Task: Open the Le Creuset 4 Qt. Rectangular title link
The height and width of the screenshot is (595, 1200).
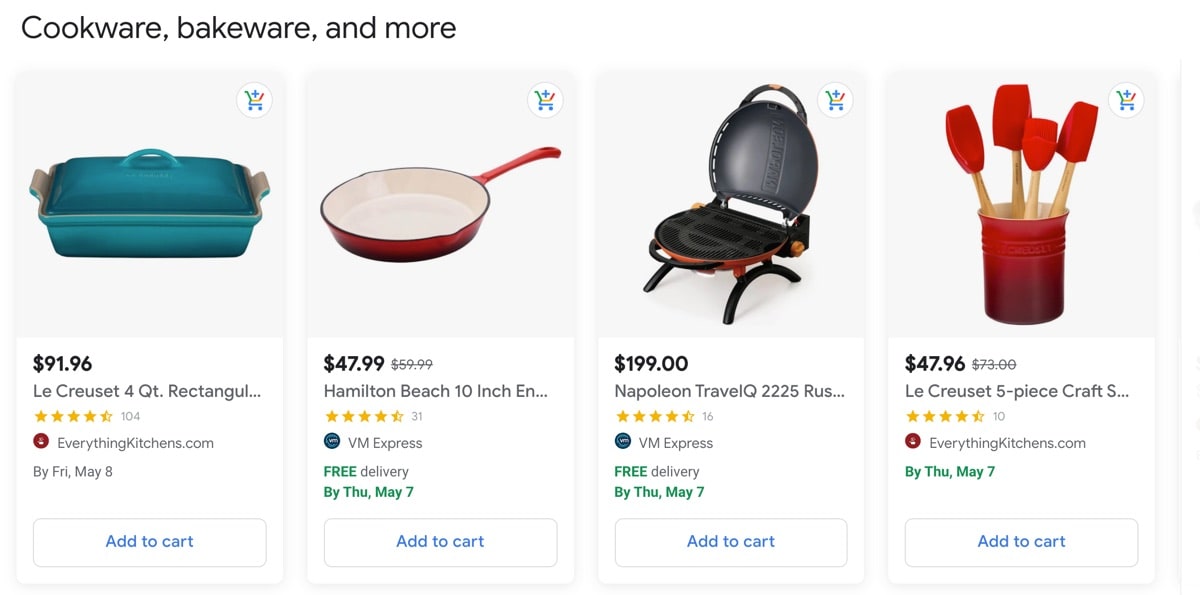Action: pos(147,391)
